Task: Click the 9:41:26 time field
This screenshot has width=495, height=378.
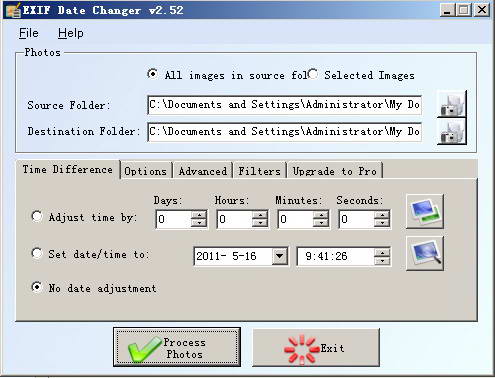Action: [x=336, y=256]
